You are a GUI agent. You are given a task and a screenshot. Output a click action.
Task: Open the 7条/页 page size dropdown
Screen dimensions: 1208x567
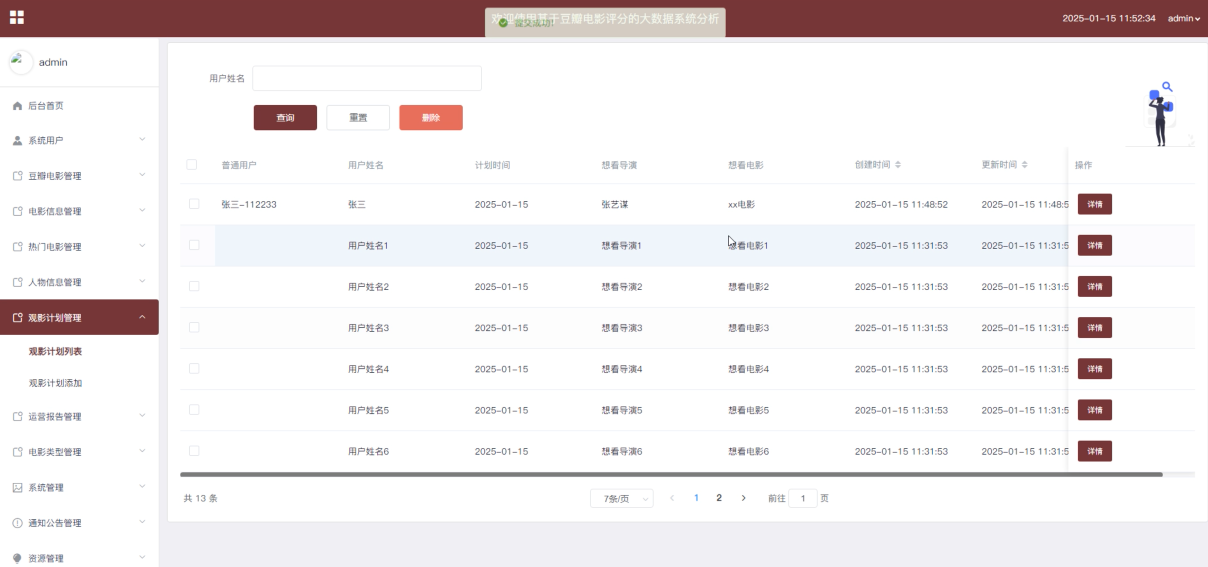pyautogui.click(x=622, y=498)
